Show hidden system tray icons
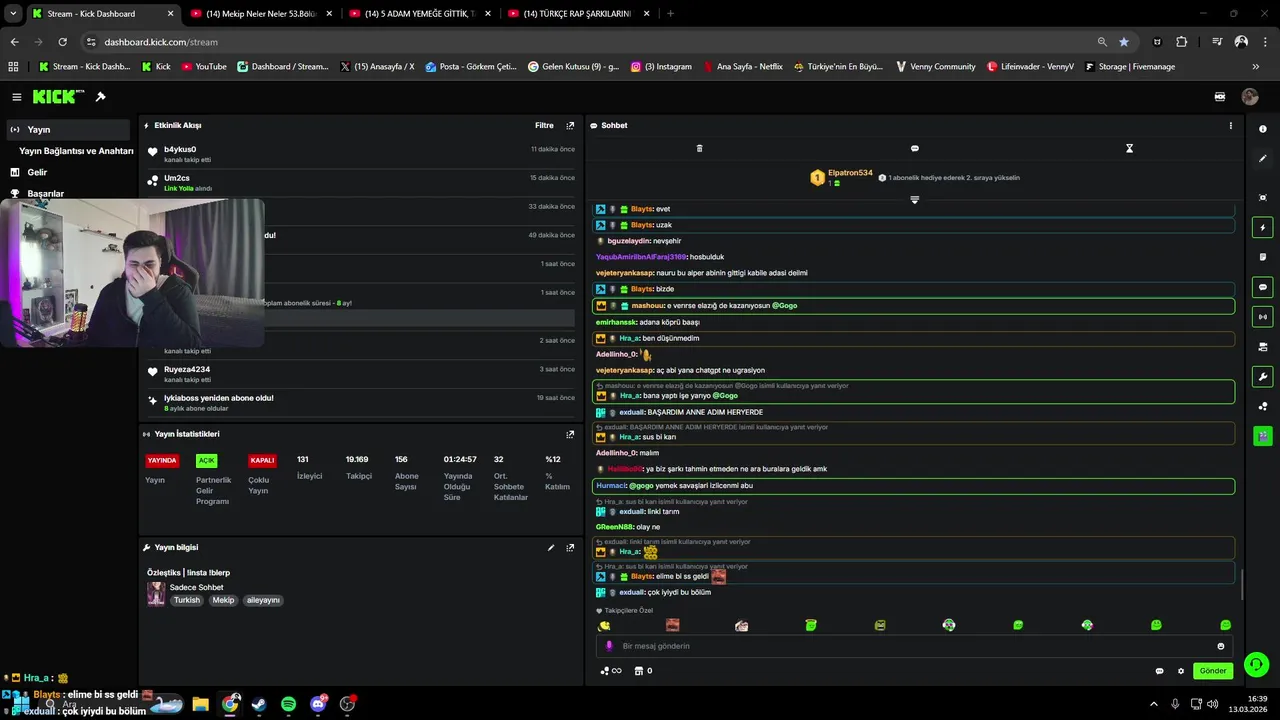The image size is (1280, 720). (1153, 704)
